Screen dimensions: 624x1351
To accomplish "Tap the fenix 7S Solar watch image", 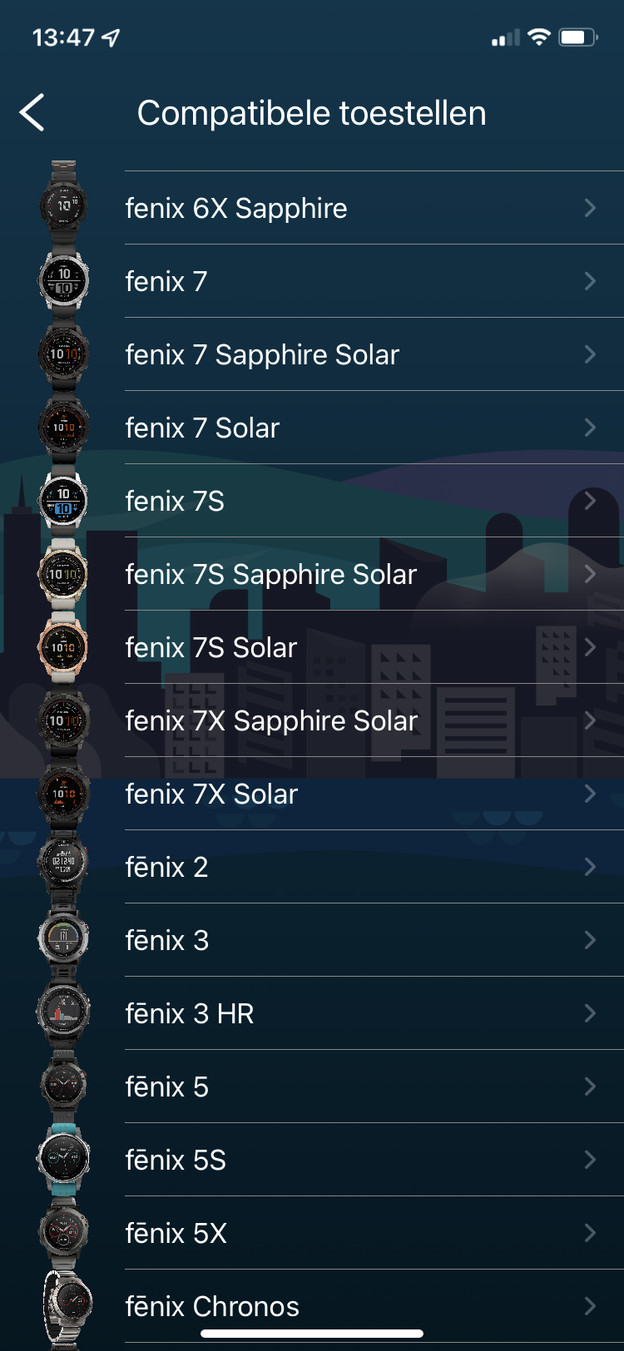I will [63, 647].
